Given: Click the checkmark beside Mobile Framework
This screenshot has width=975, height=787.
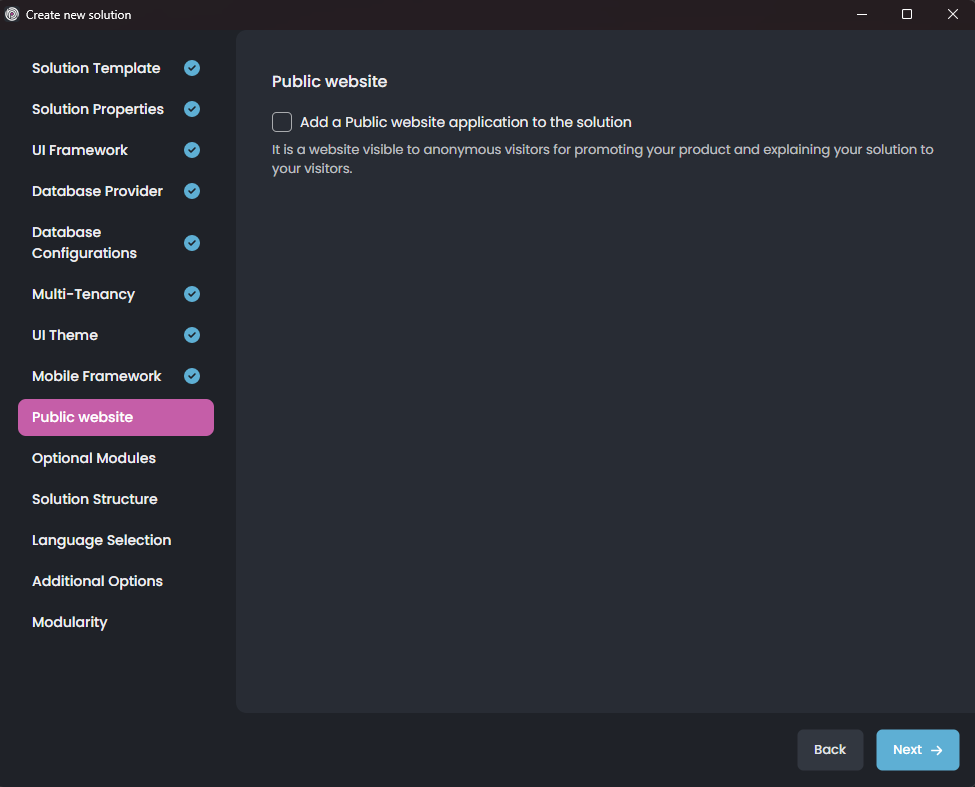Looking at the screenshot, I should [191, 376].
